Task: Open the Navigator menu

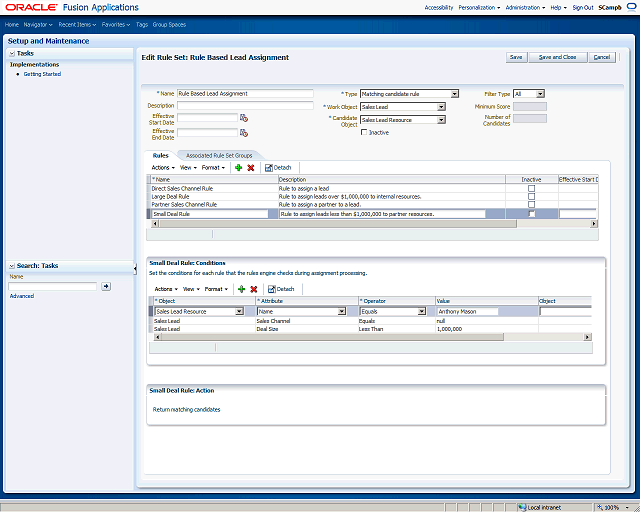Action: (38, 24)
